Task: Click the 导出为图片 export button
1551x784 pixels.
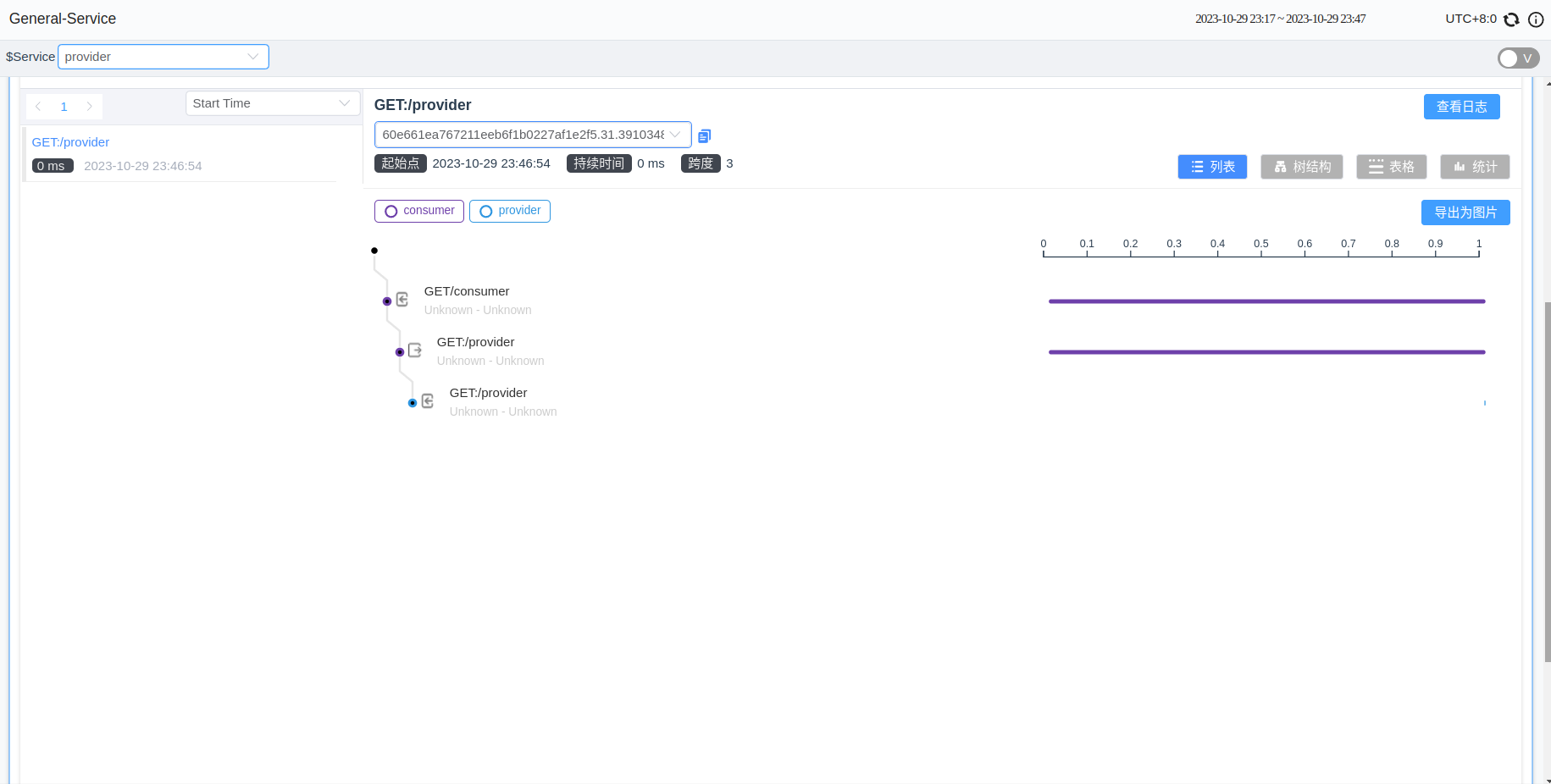Action: pyautogui.click(x=1465, y=213)
